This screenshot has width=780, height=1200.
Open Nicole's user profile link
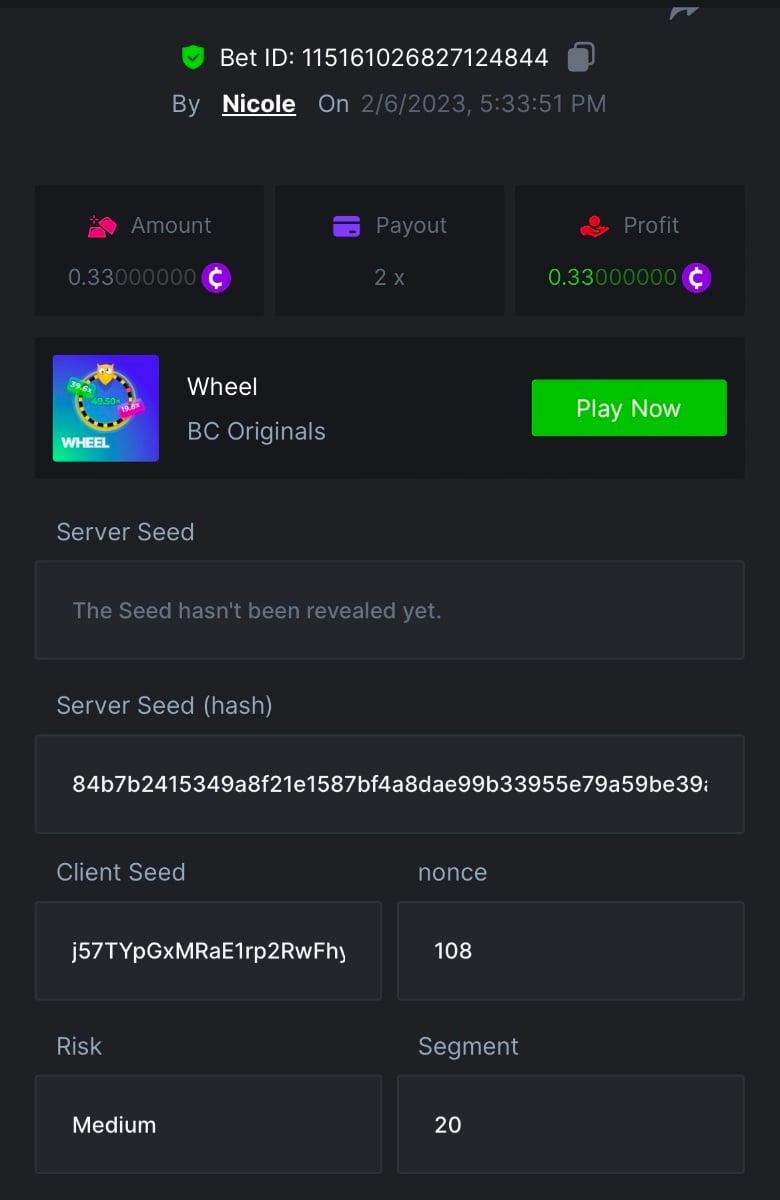tap(258, 104)
